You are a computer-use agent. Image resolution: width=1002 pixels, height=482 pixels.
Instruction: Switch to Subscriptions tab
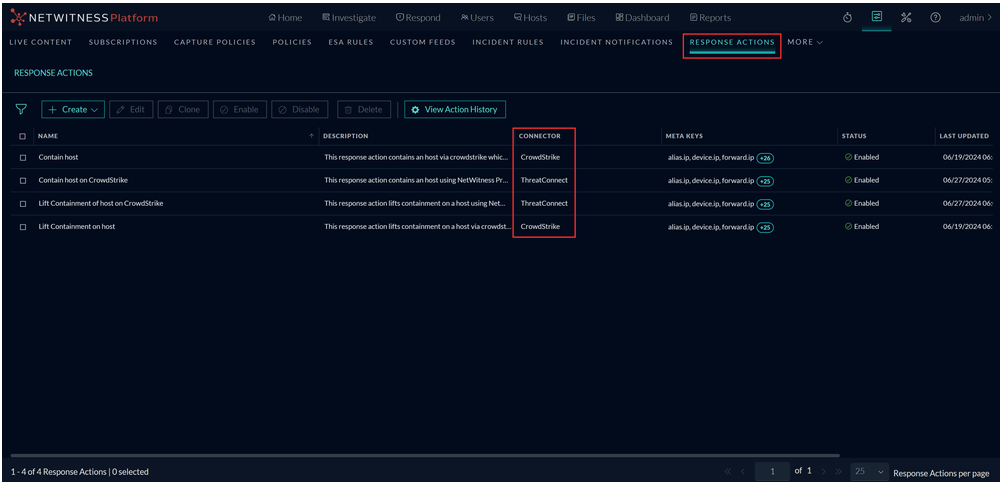[123, 42]
